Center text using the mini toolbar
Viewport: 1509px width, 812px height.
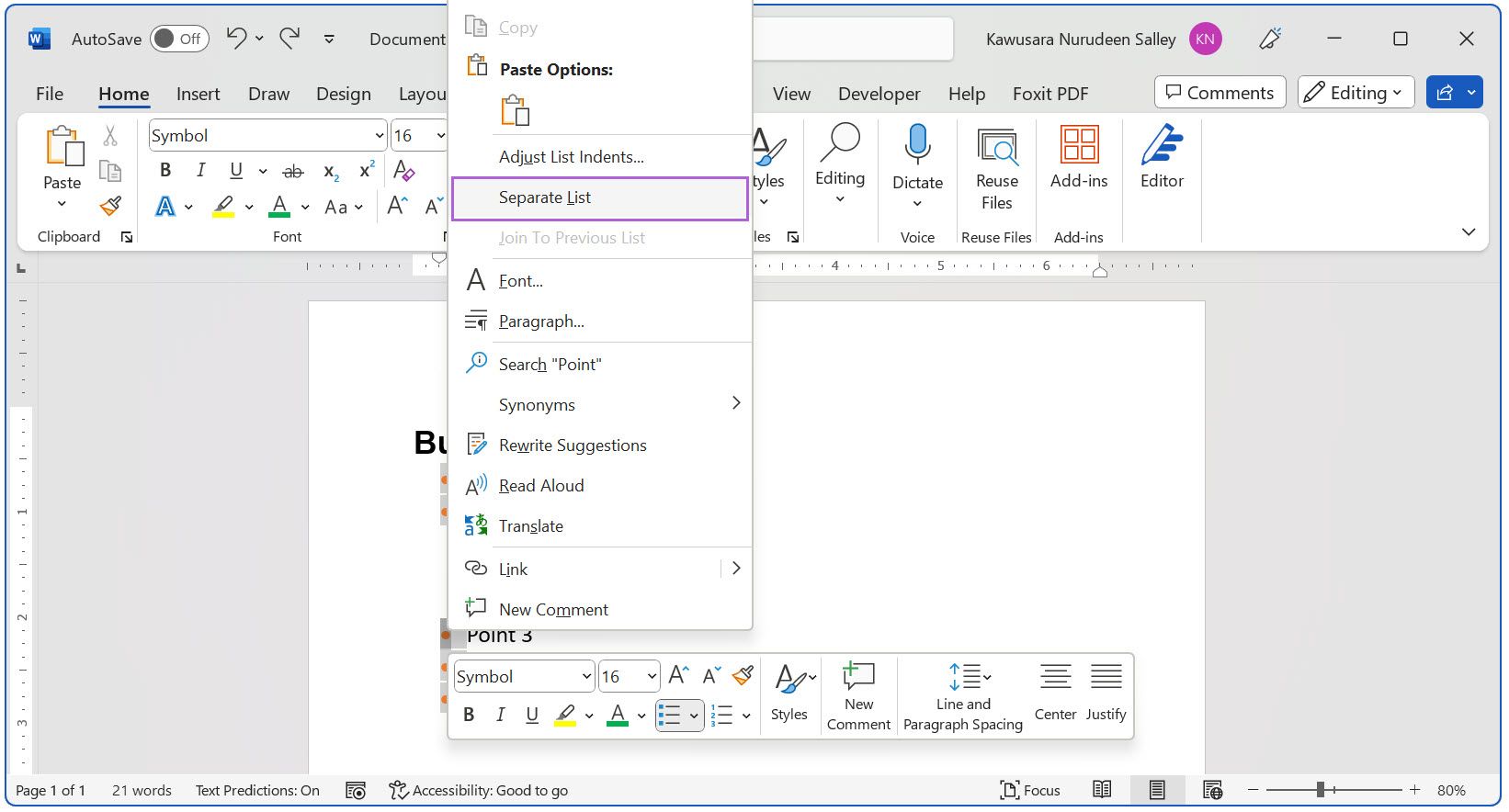click(x=1055, y=694)
